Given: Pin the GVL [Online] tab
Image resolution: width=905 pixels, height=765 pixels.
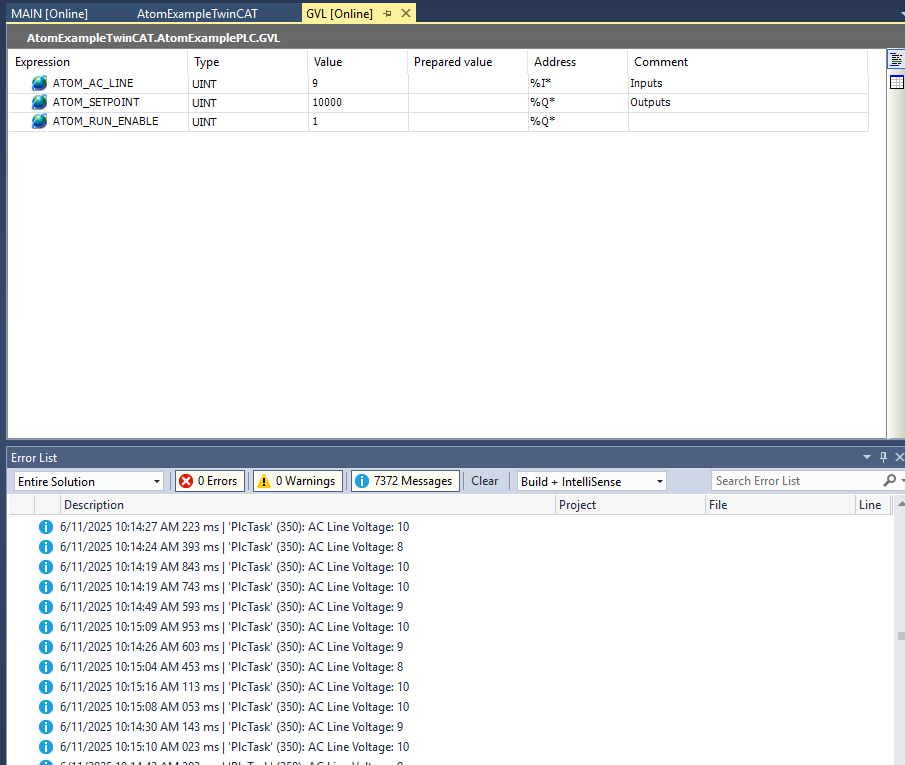Looking at the screenshot, I should coord(388,14).
